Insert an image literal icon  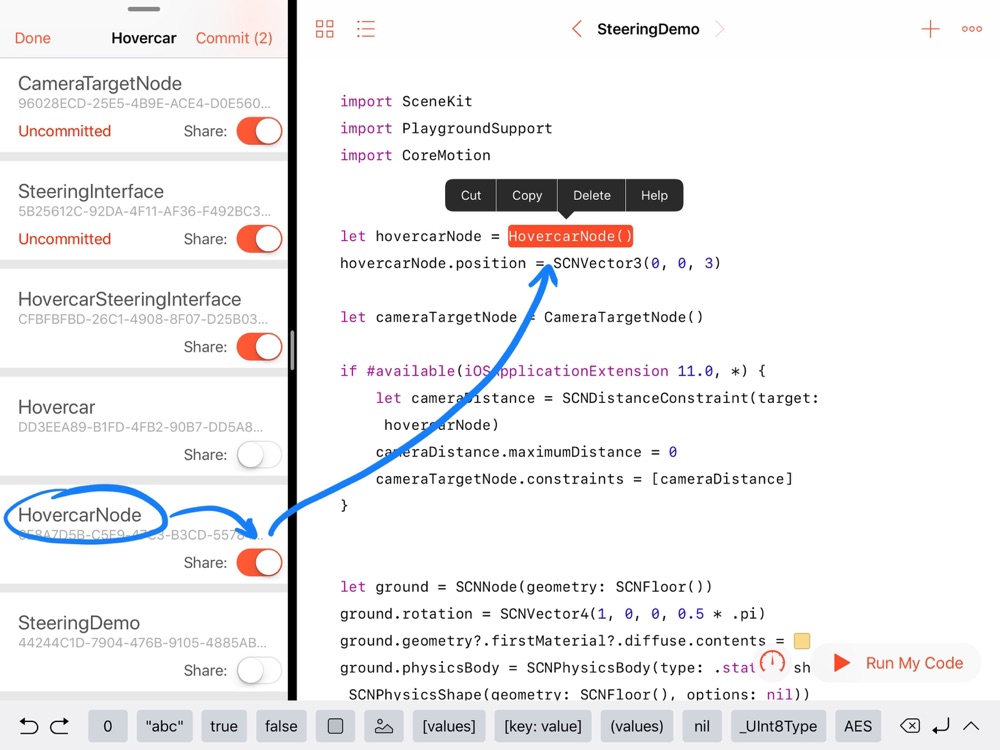click(x=383, y=726)
